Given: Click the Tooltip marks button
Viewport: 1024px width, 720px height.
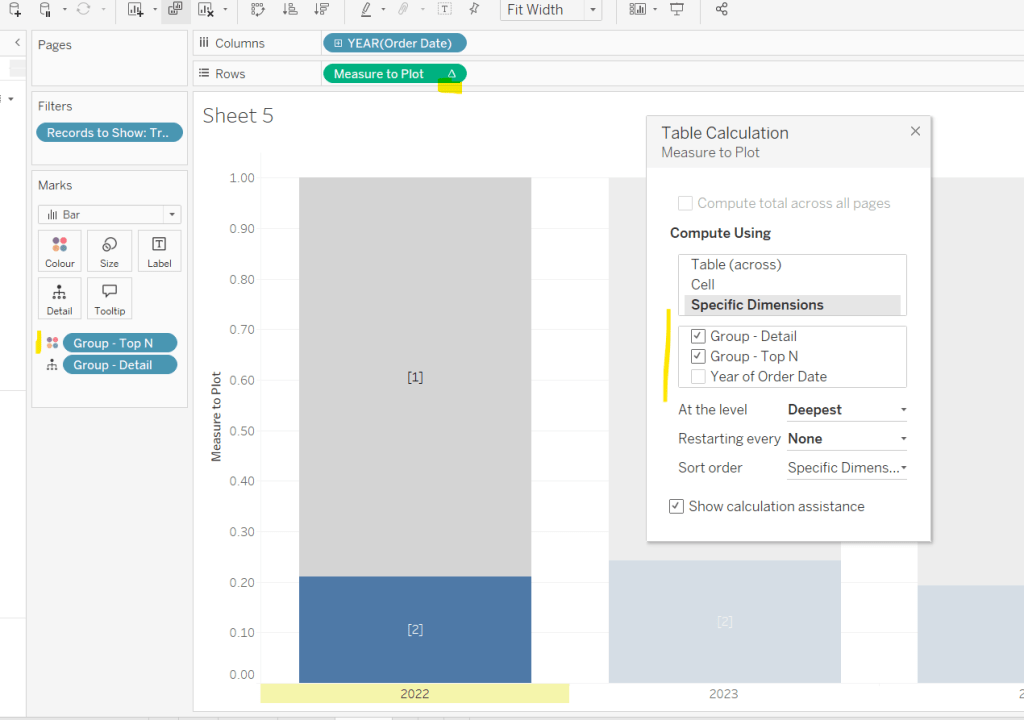Looking at the screenshot, I should click(x=109, y=298).
